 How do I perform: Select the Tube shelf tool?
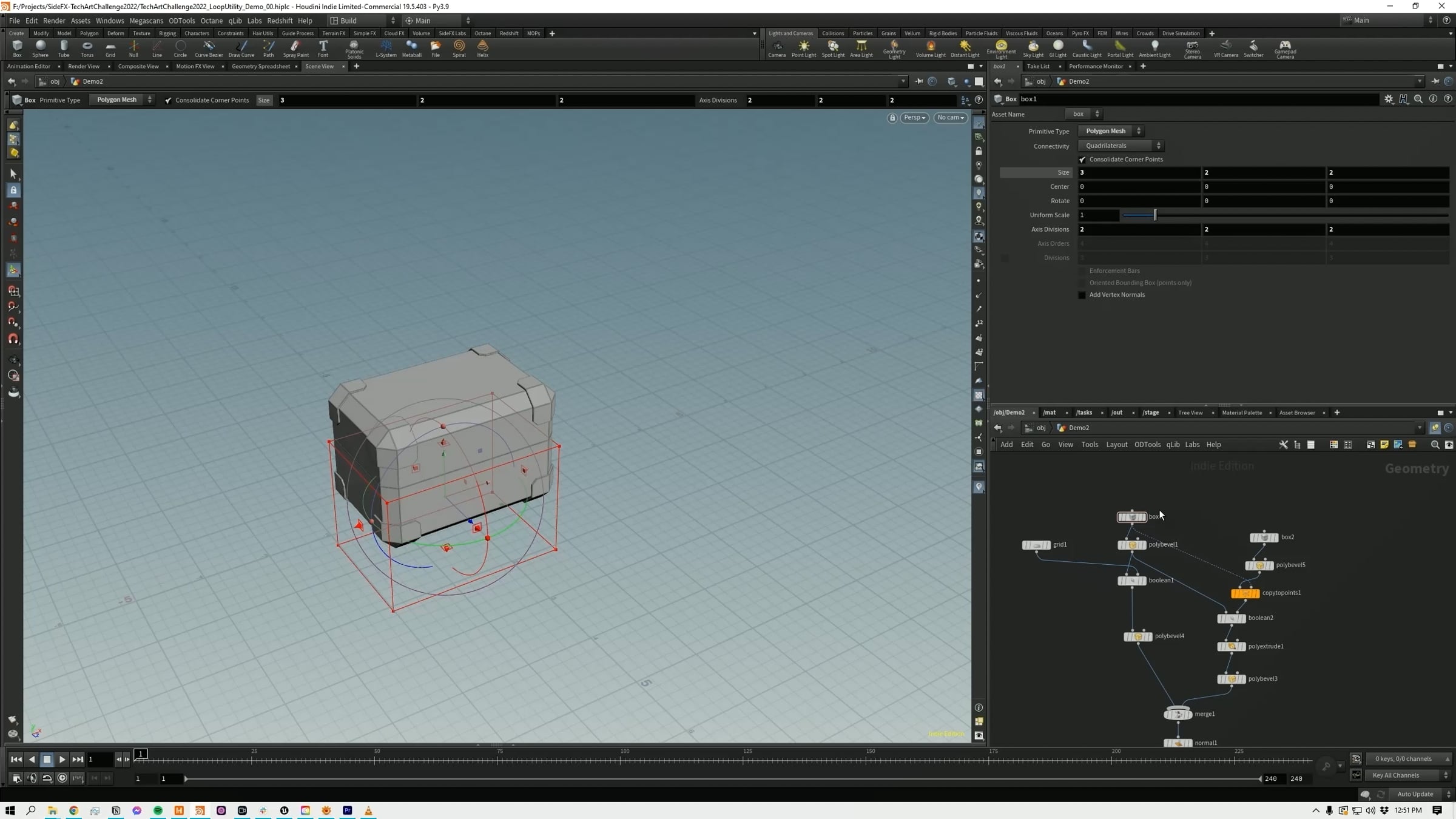coord(64,49)
